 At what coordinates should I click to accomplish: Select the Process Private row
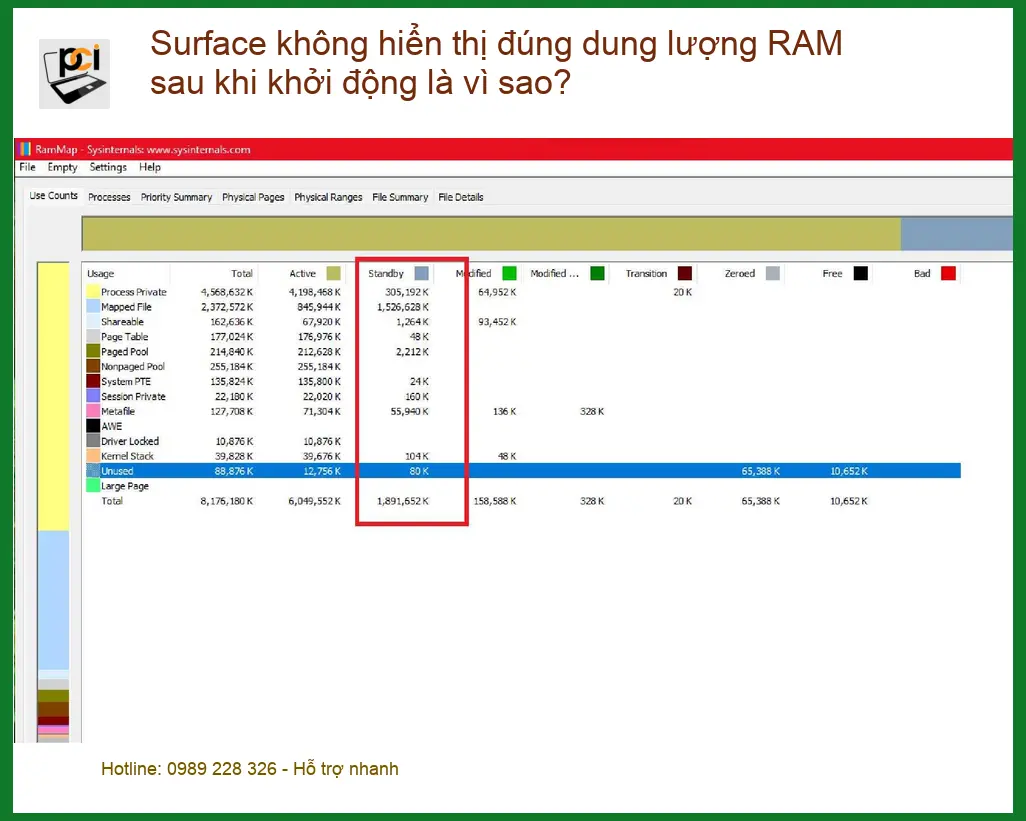523,292
